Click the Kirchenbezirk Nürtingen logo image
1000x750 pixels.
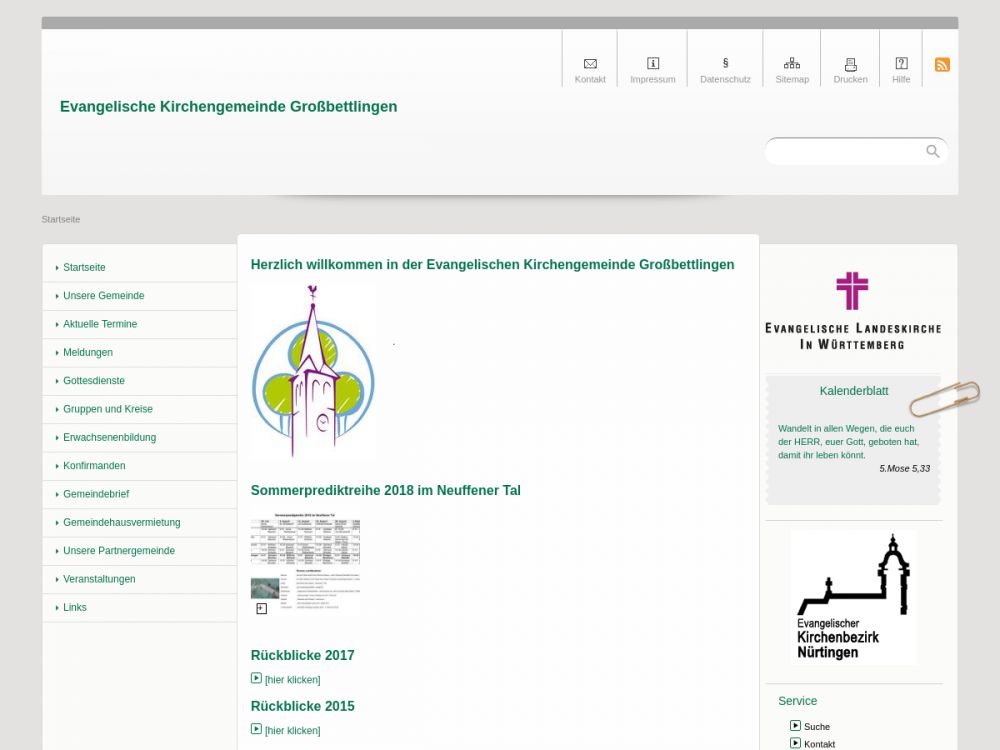[852, 597]
